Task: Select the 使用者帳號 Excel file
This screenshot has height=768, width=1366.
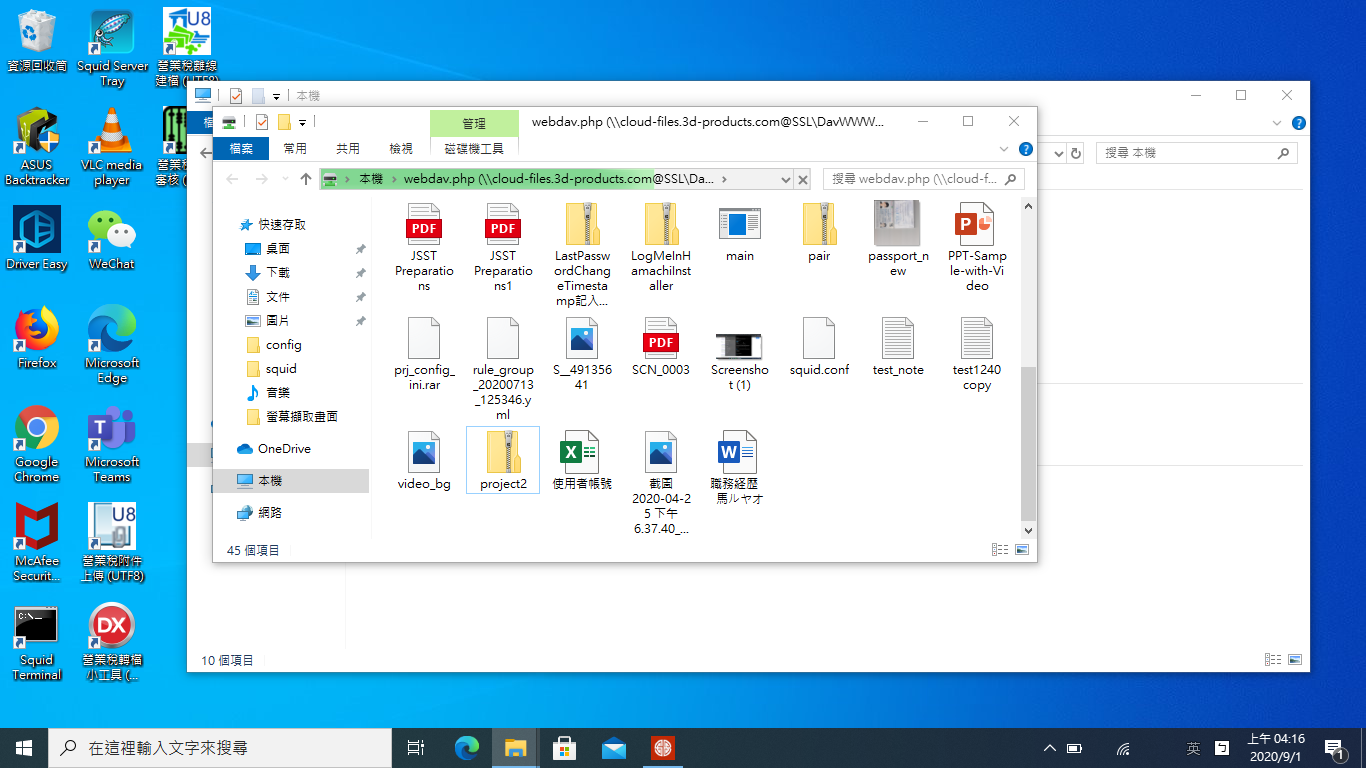Action: coord(582,461)
